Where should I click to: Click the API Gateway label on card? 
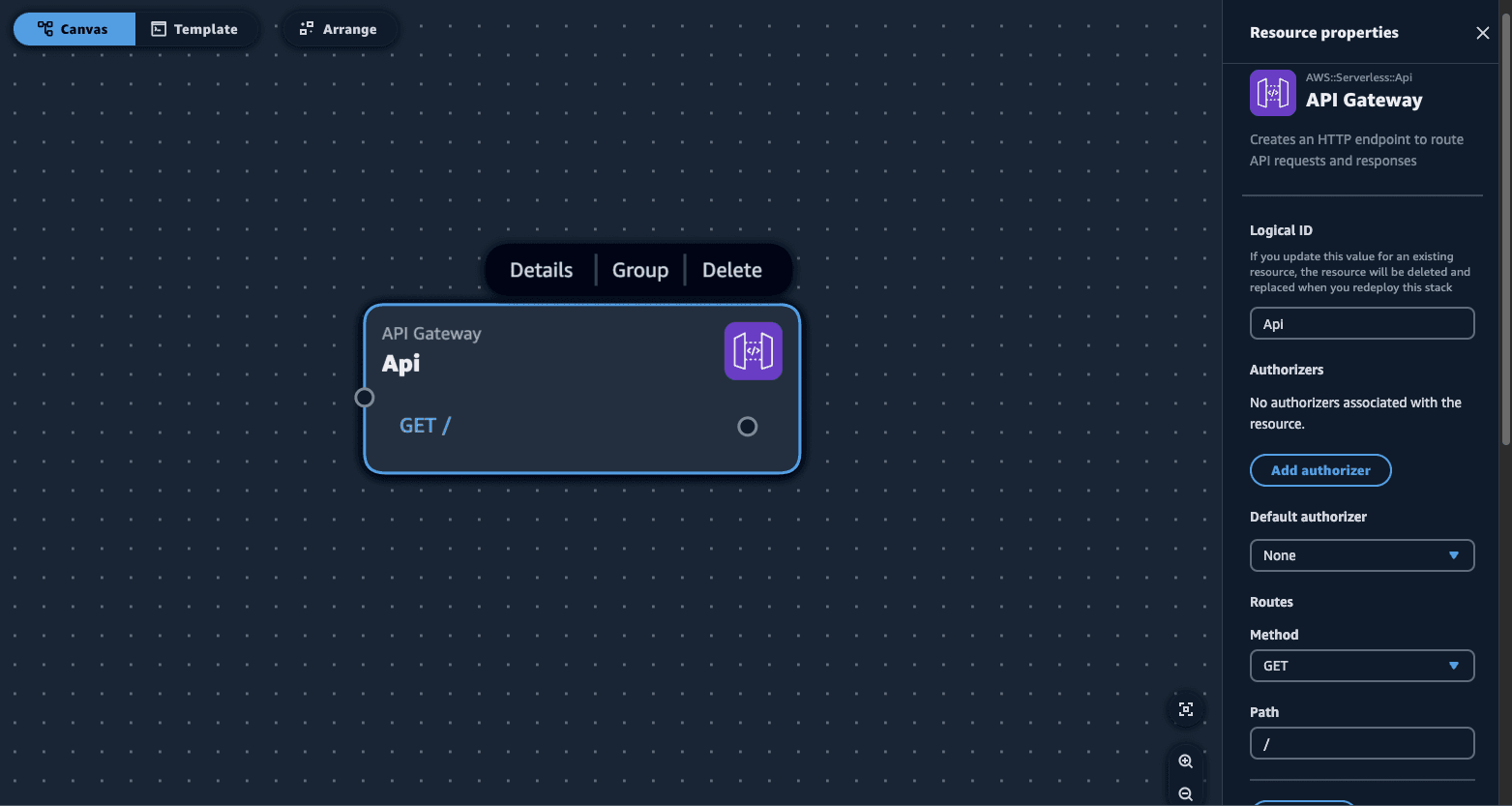[431, 333]
